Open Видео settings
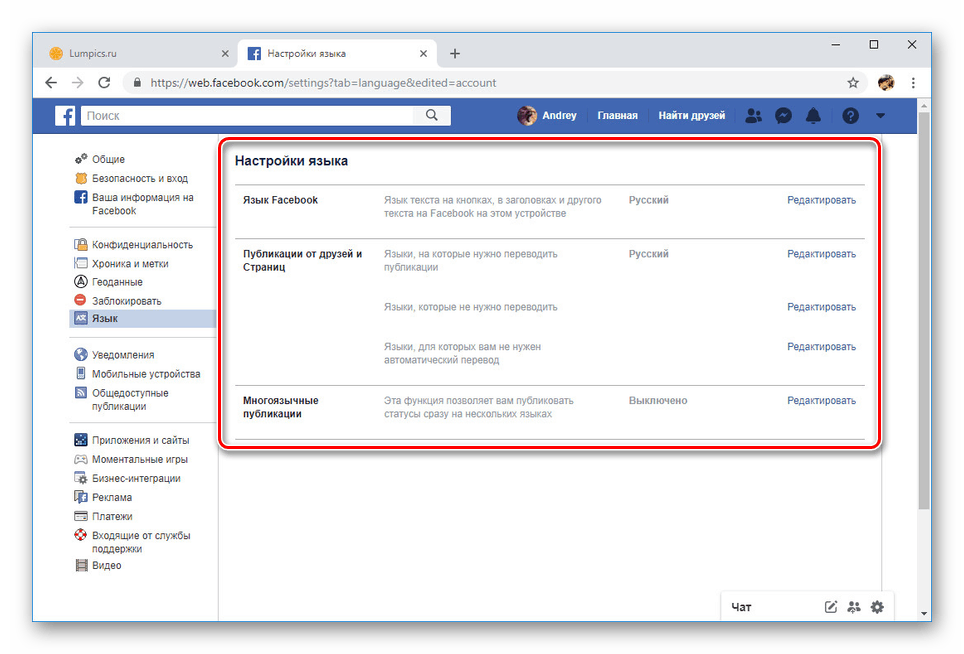The width and height of the screenshot is (964, 654). tap(106, 565)
